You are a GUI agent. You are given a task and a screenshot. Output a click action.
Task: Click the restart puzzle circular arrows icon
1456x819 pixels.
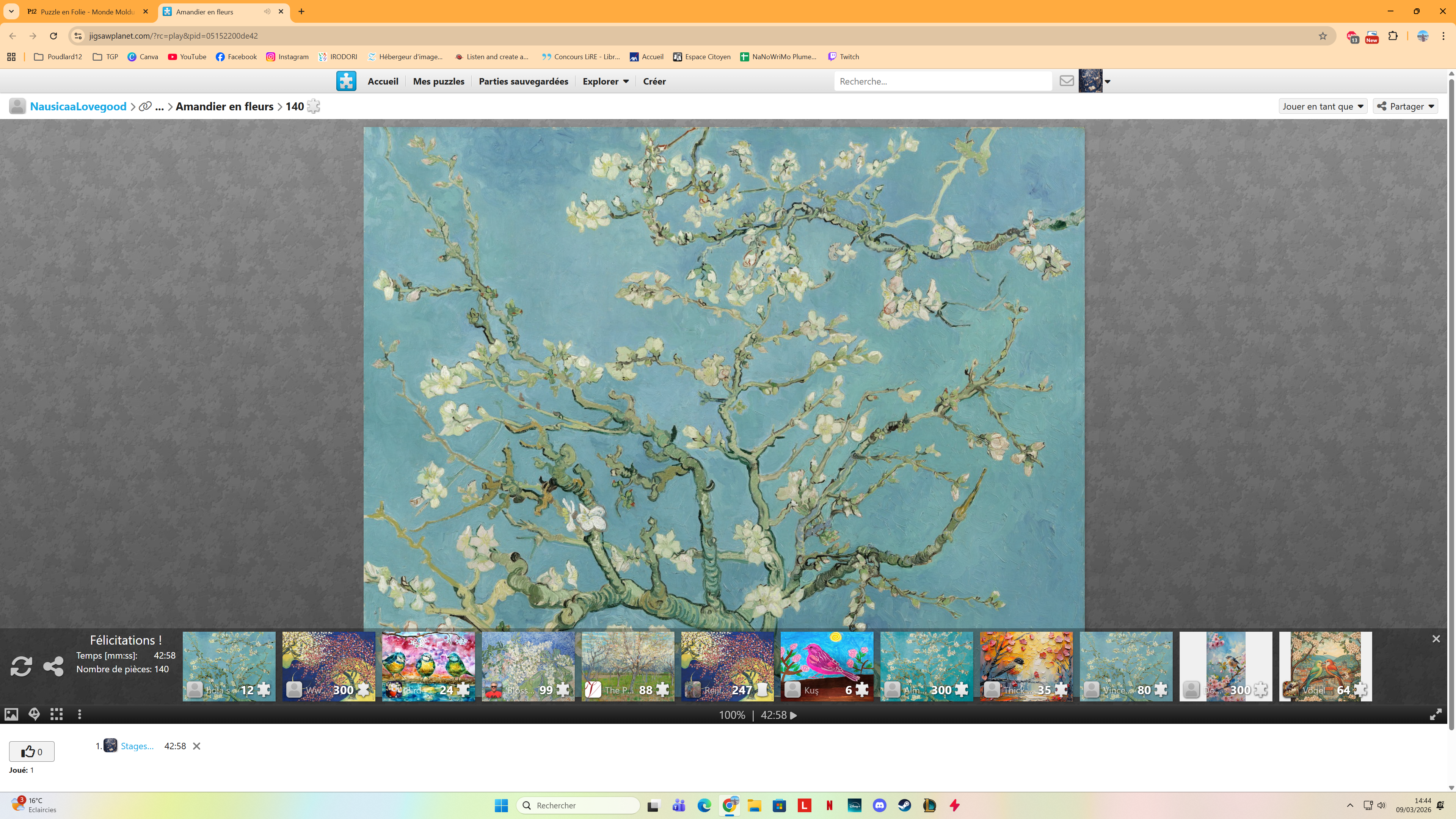click(21, 666)
